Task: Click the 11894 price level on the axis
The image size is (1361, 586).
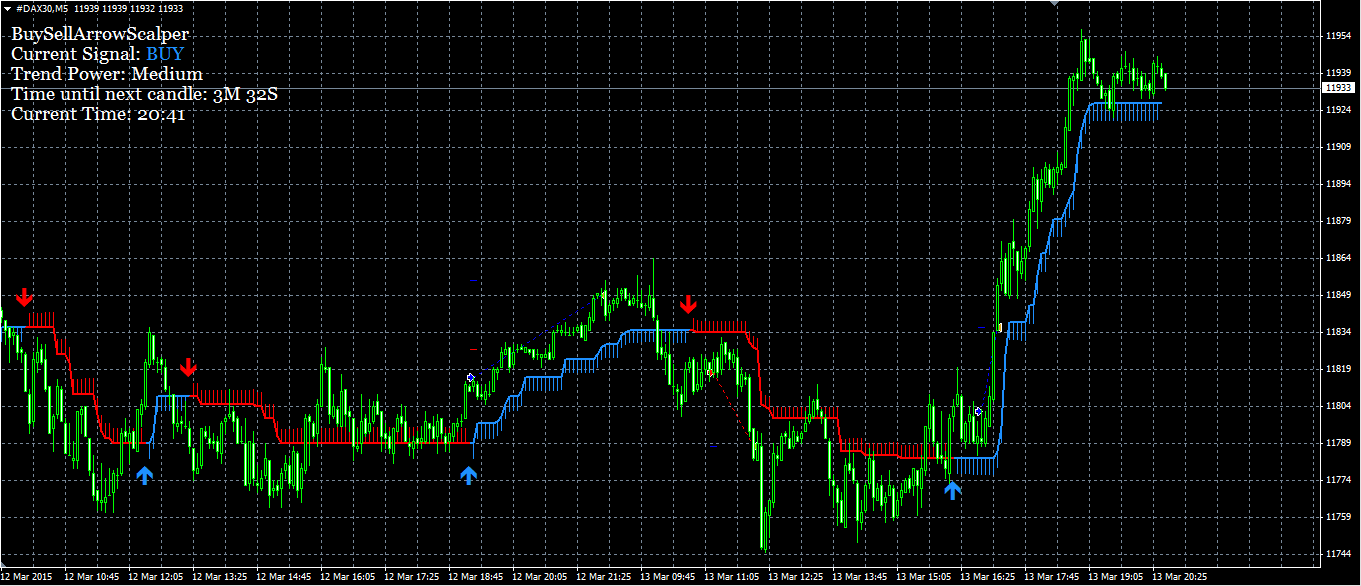Action: 1339,184
